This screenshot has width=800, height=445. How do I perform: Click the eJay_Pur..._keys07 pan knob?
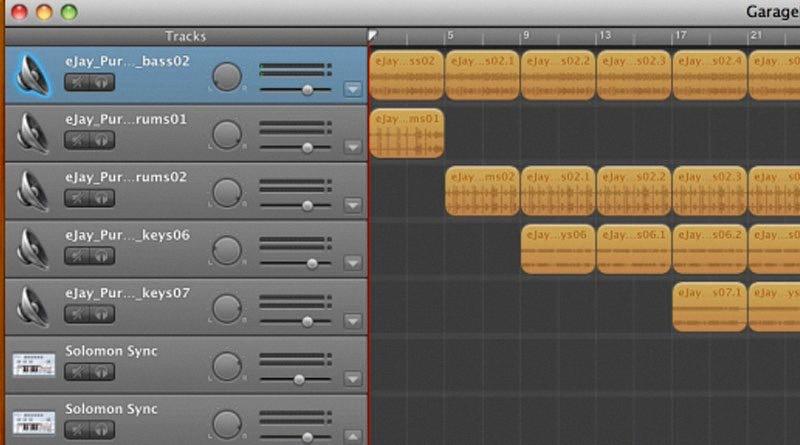tap(227, 308)
